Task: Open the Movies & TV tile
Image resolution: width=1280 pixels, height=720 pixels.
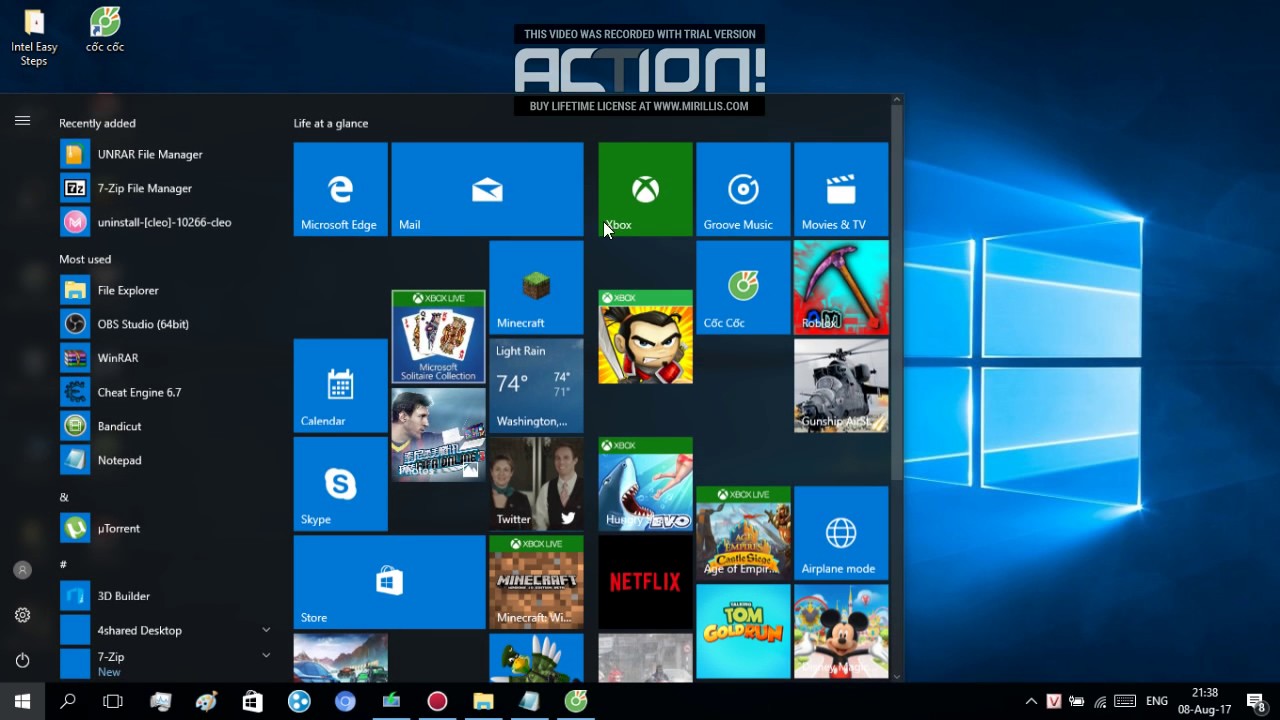Action: coord(841,189)
